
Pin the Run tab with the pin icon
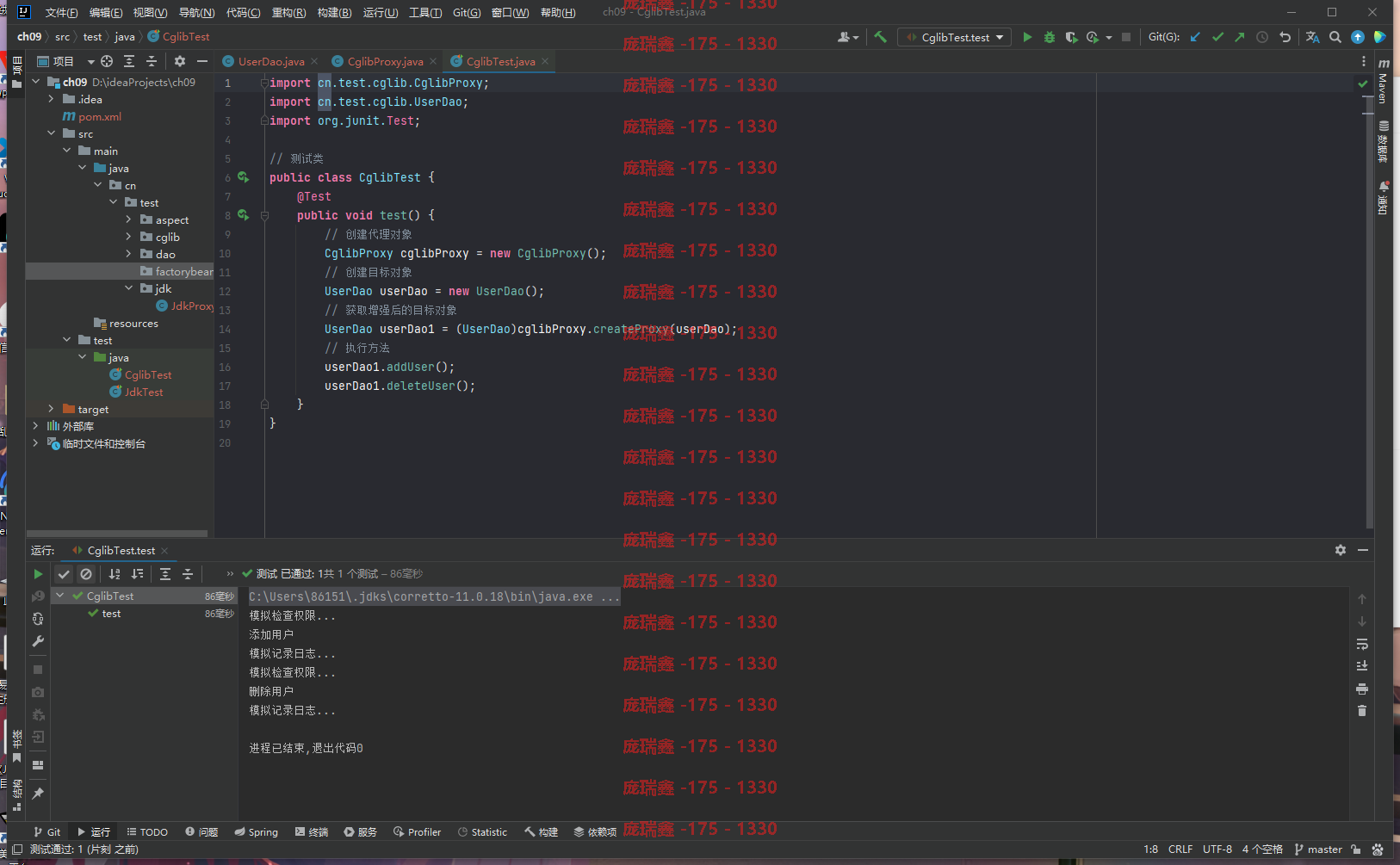tap(38, 794)
